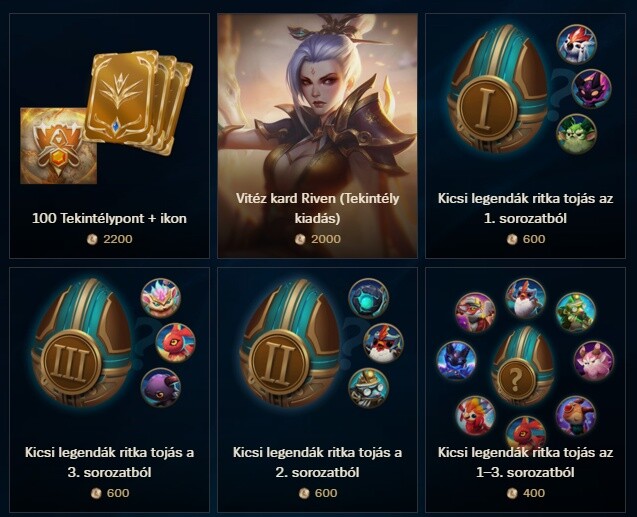
Task: Open the Vitéz kard Riven (Tekintély kiadás) title
Action: point(318,208)
